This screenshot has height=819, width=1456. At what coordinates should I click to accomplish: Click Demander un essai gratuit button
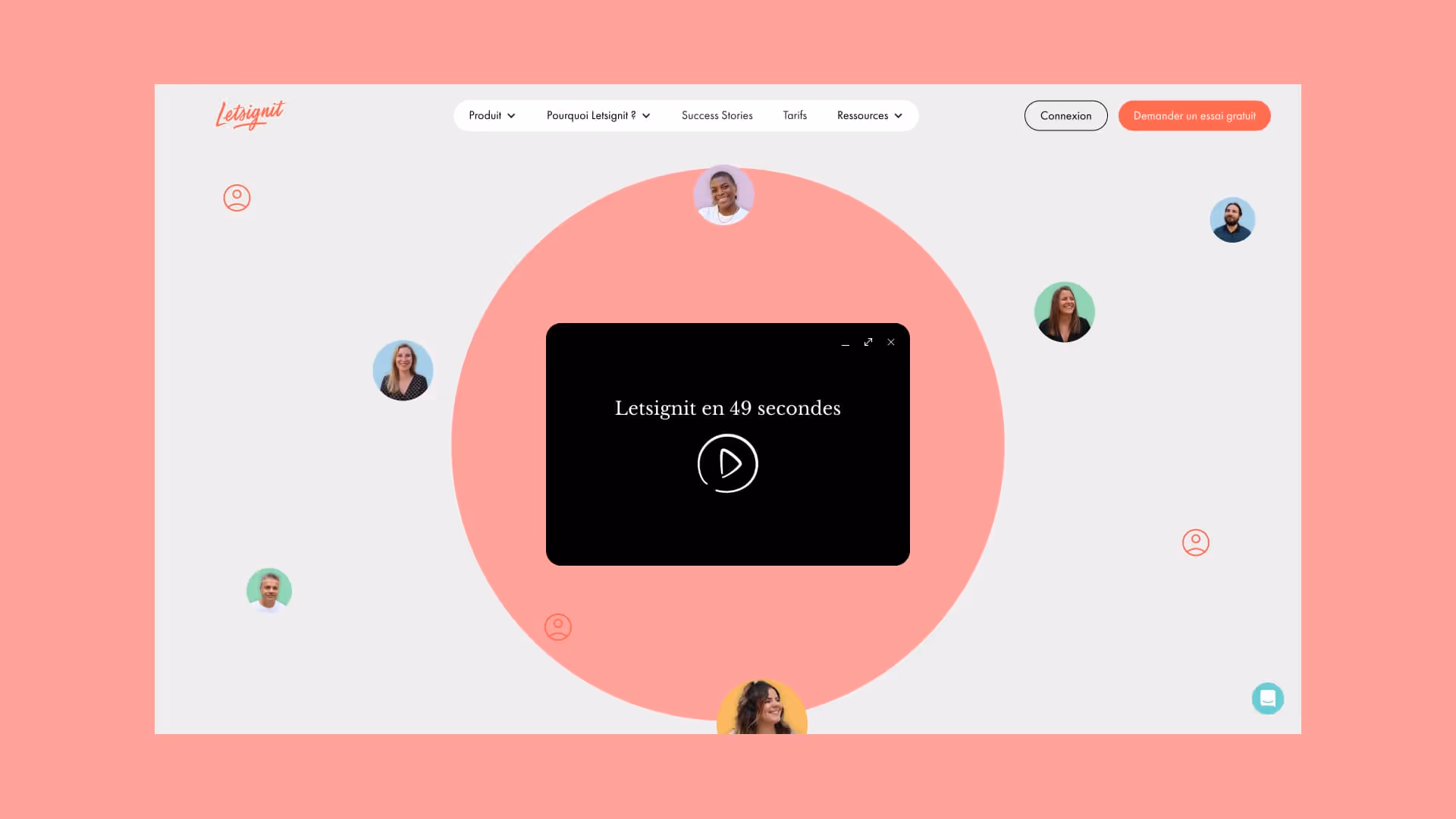coord(1194,116)
